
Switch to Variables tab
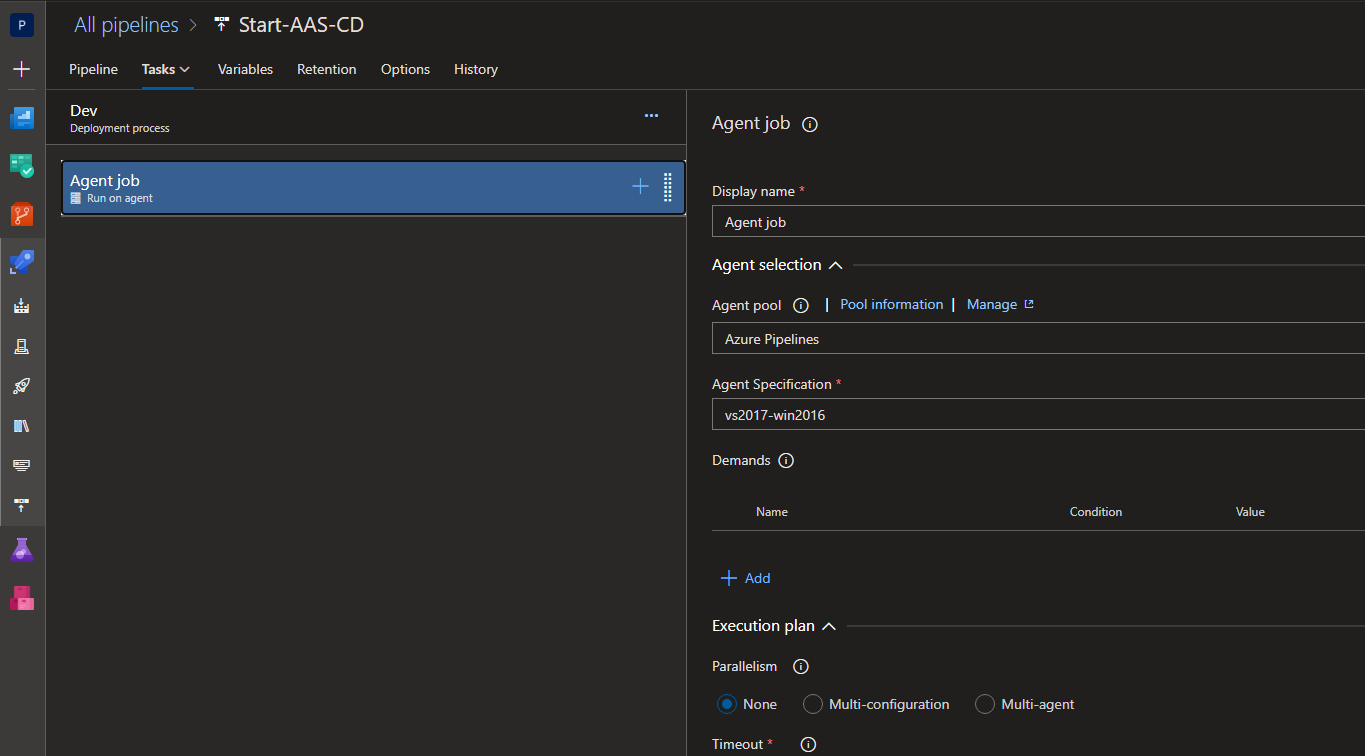(245, 69)
